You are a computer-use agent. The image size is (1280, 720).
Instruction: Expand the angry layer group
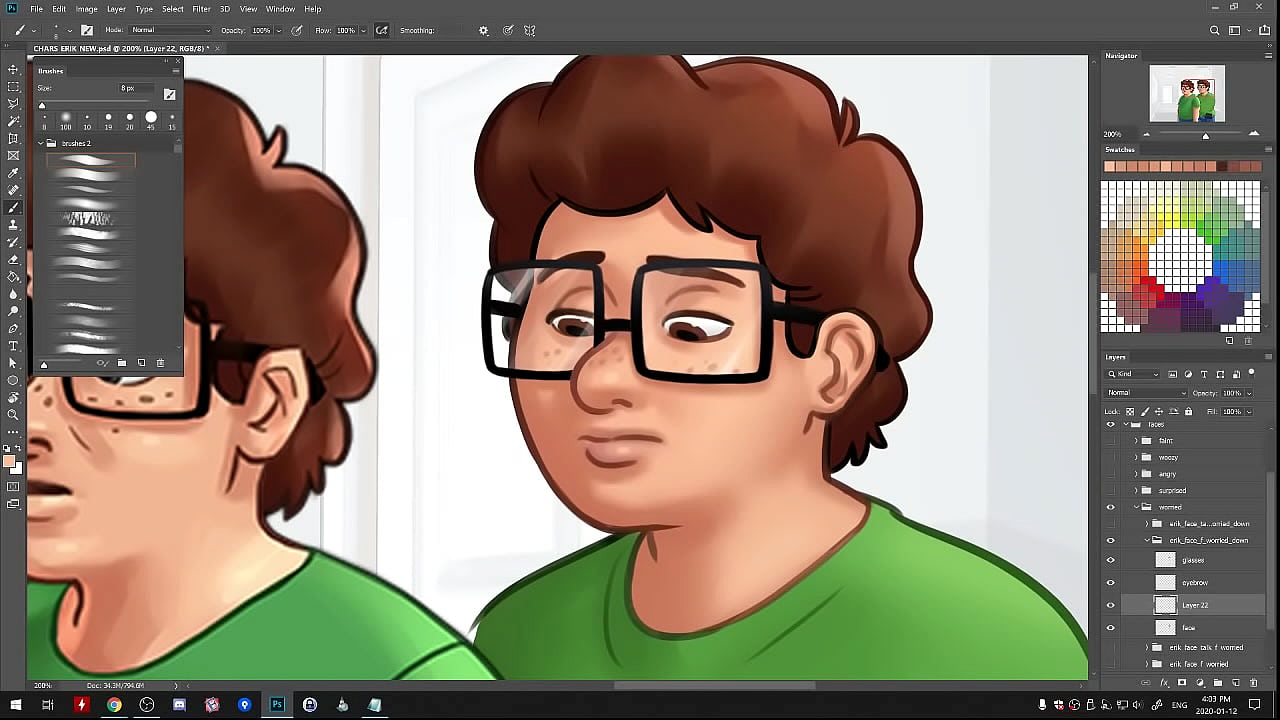pyautogui.click(x=1136, y=474)
